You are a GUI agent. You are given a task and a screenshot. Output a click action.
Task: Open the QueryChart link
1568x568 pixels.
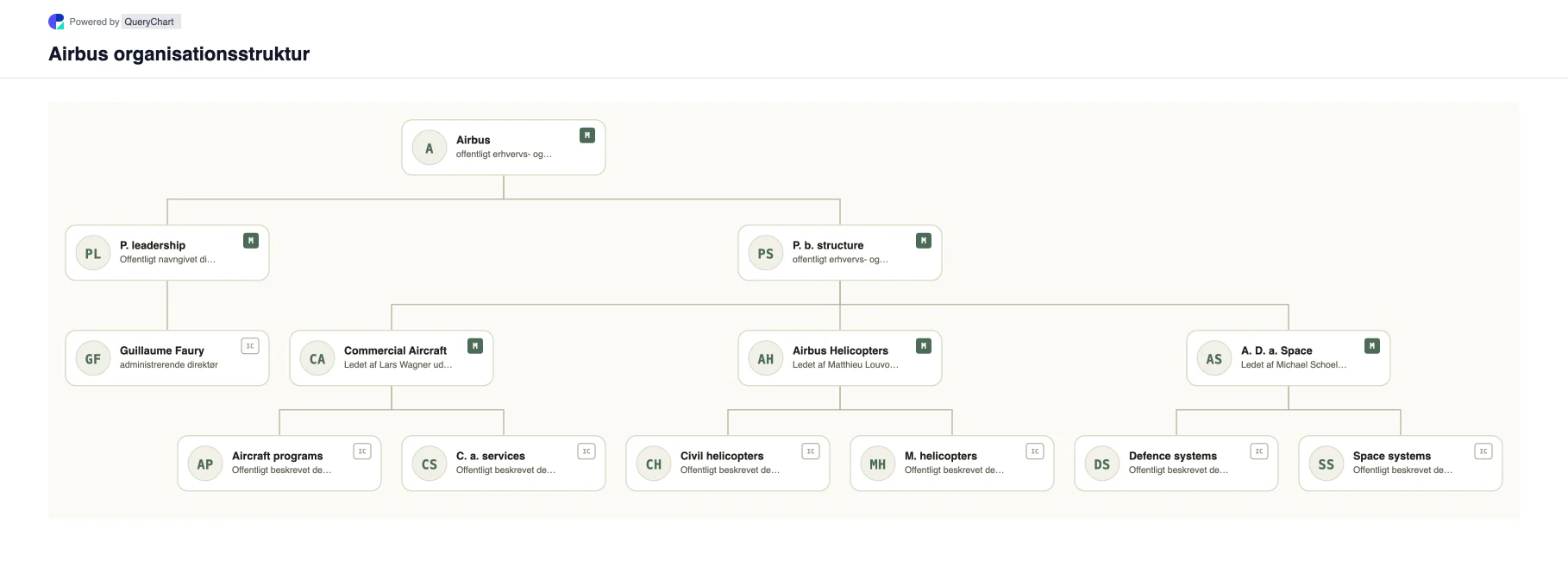coord(149,22)
